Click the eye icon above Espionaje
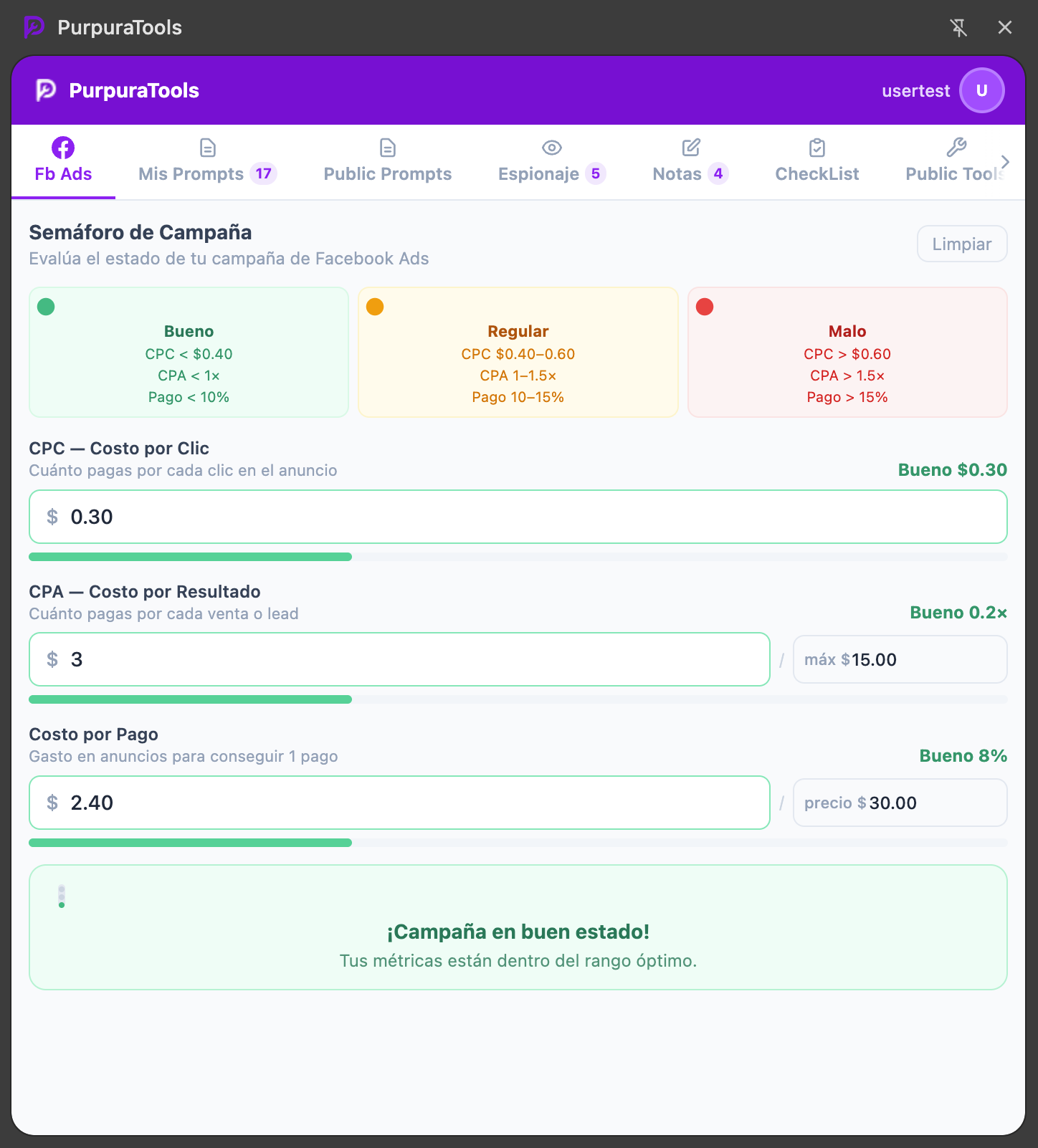This screenshot has height=1148, width=1038. [552, 148]
